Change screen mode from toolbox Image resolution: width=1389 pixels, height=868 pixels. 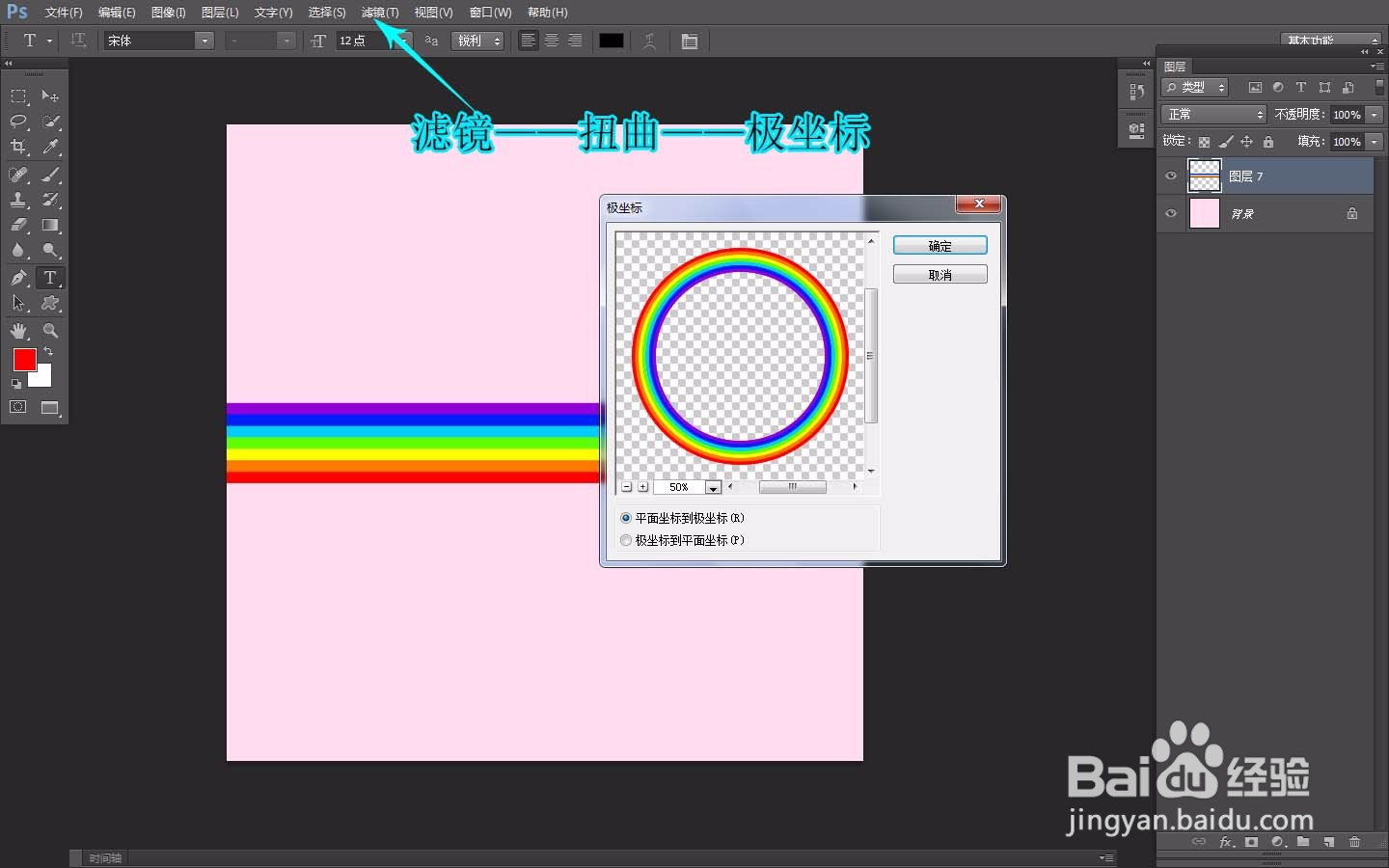(x=50, y=408)
